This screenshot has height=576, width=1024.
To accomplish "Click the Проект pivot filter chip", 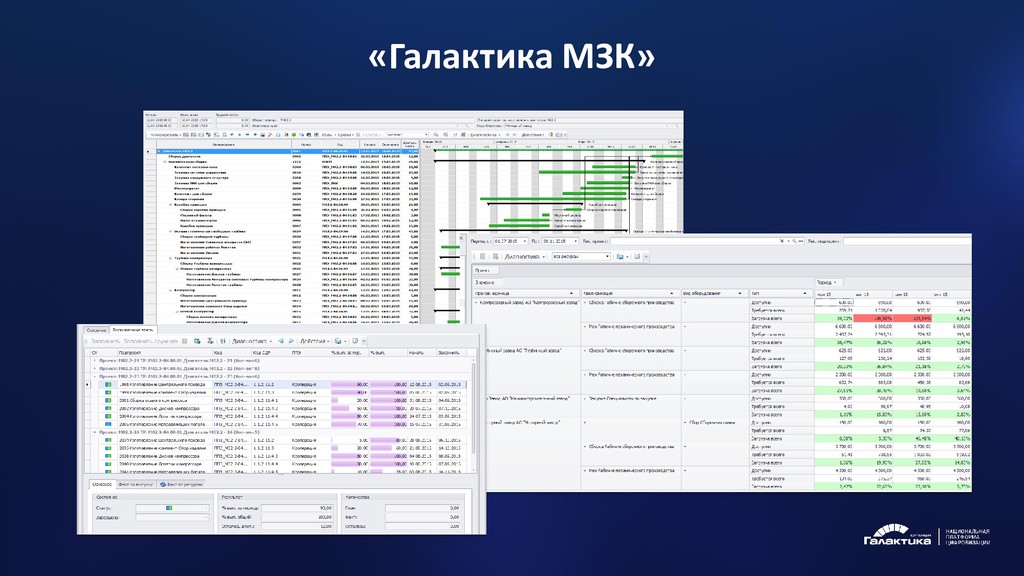I will click(485, 270).
